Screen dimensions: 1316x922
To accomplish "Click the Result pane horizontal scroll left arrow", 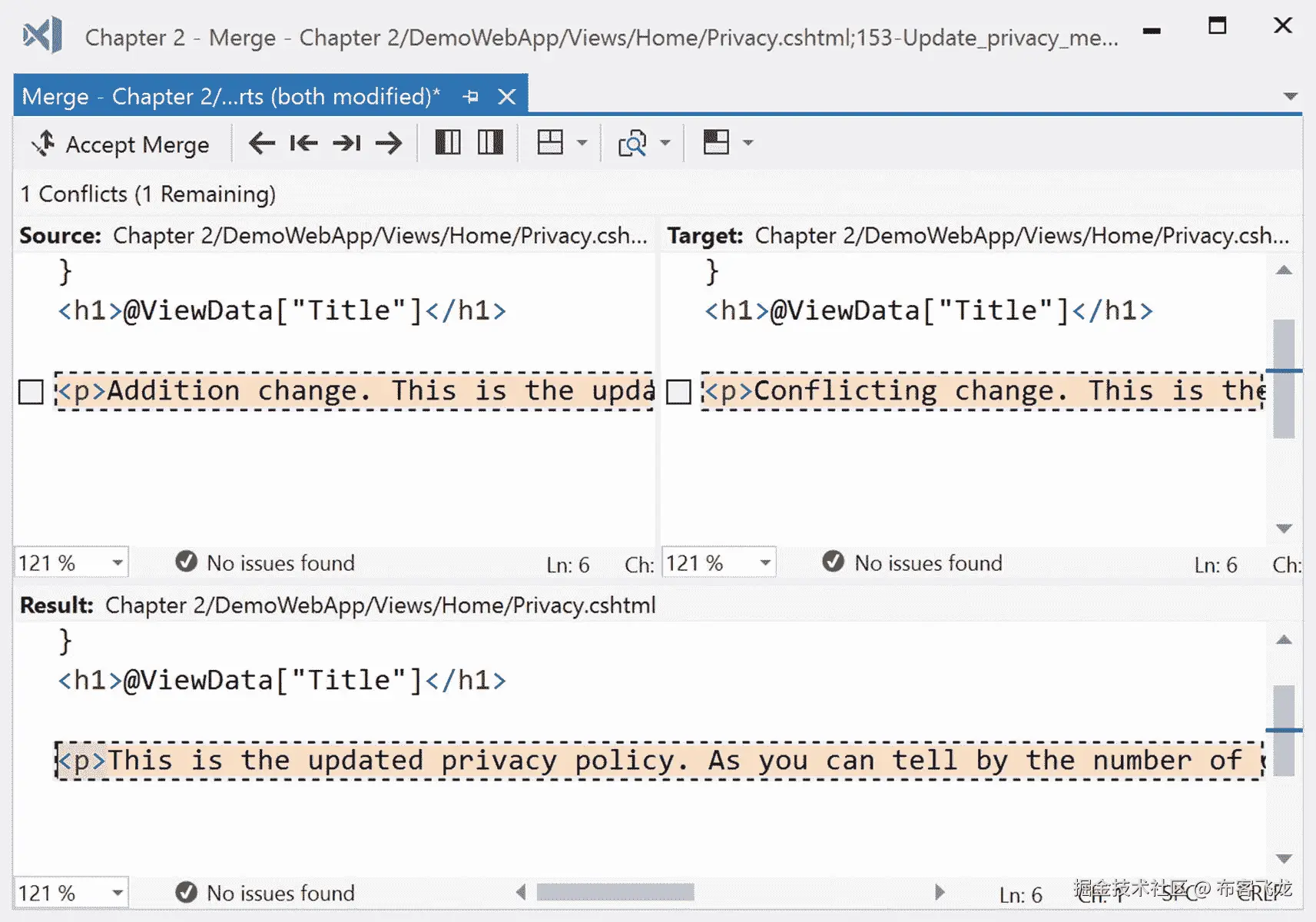I will pos(522,892).
